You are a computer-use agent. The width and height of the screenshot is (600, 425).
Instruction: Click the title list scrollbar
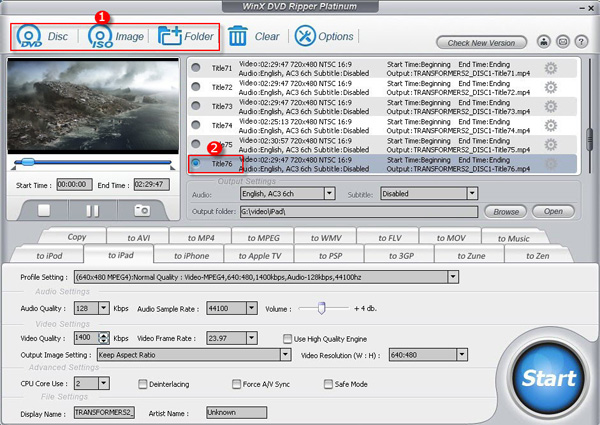click(589, 138)
